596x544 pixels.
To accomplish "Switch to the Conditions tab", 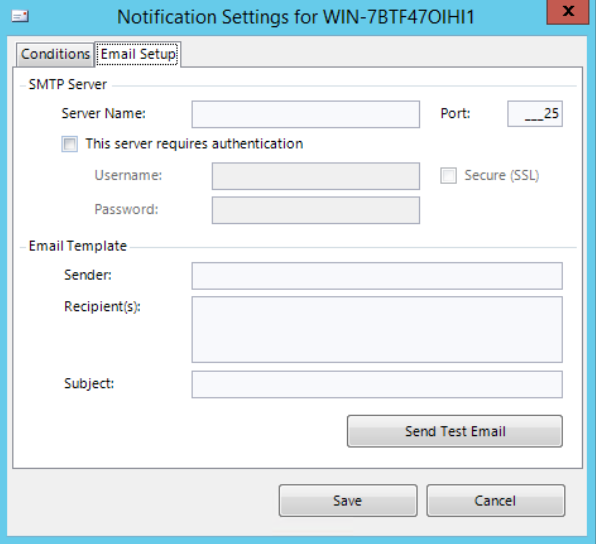I will (55, 54).
